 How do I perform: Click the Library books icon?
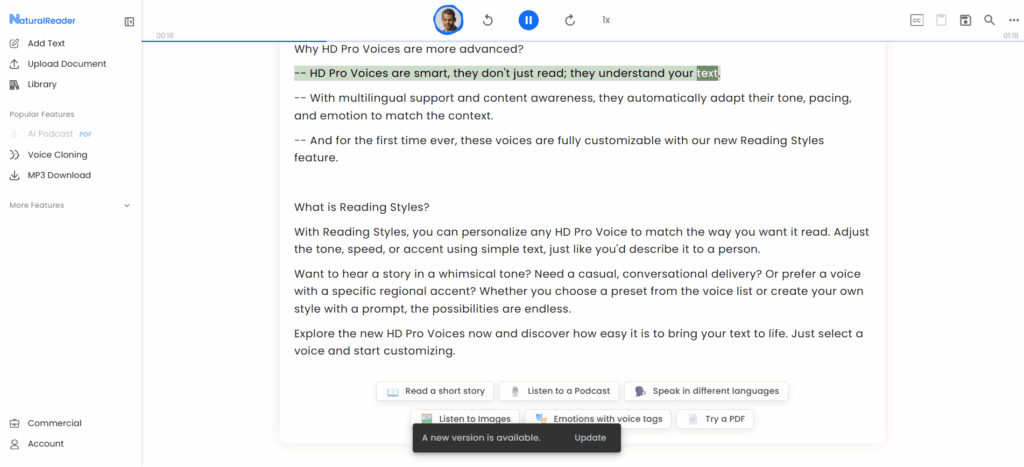pos(14,84)
